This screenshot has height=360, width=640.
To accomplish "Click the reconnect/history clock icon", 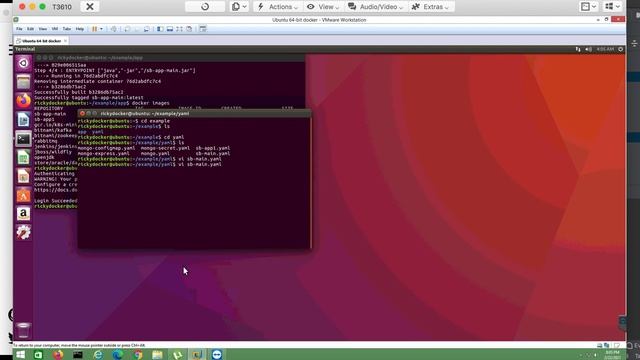I will [x=205, y=7].
